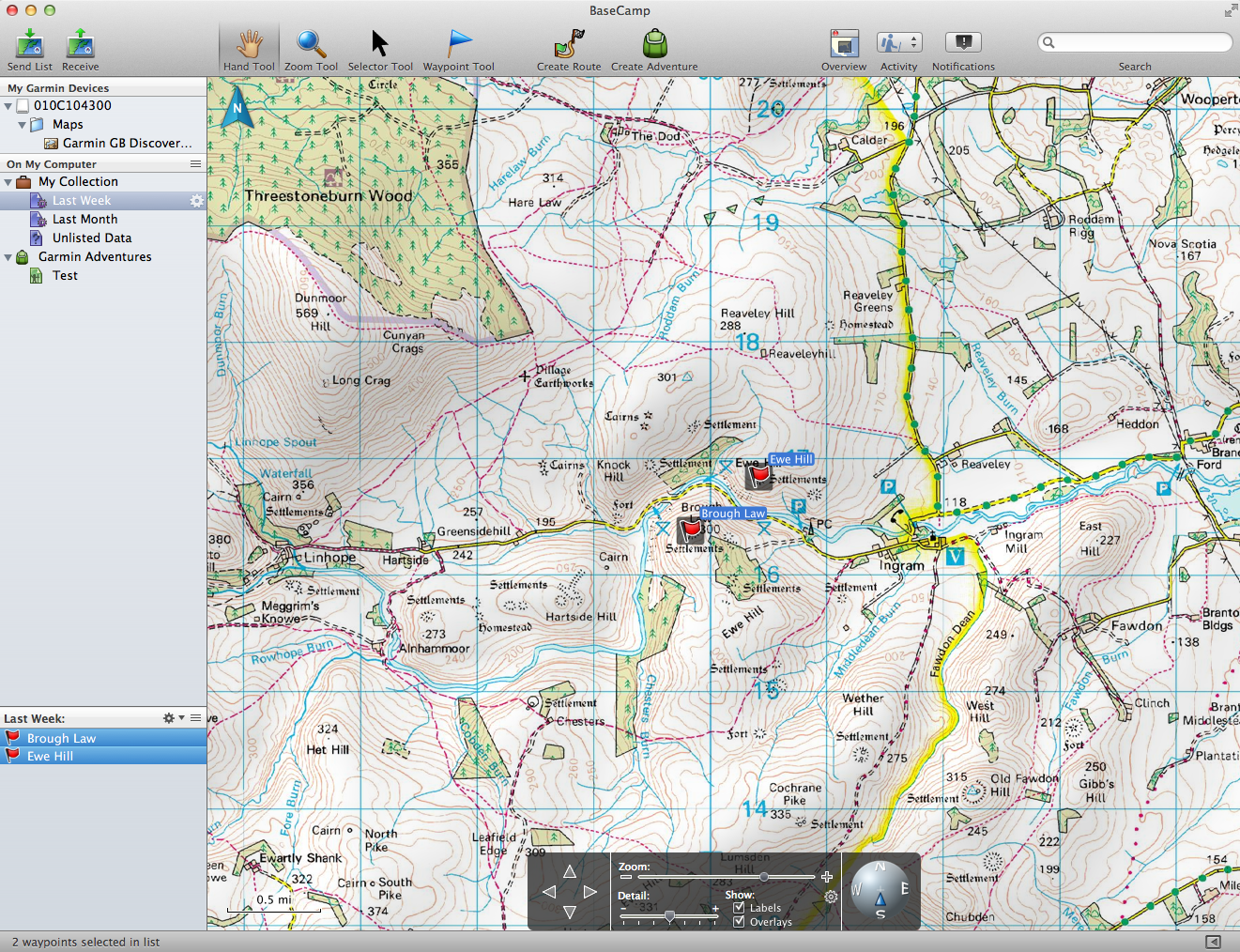Viewport: 1240px width, 952px height.
Task: Disable the Labels checkbox
Action: pos(741,908)
